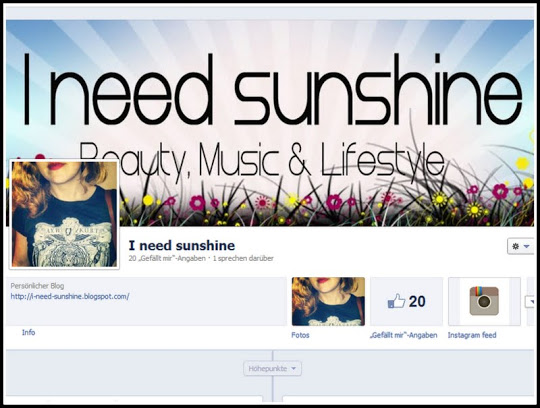The width and height of the screenshot is (540, 408).
Task: Click the Persönlicher Blog info box
Action: 146,301
